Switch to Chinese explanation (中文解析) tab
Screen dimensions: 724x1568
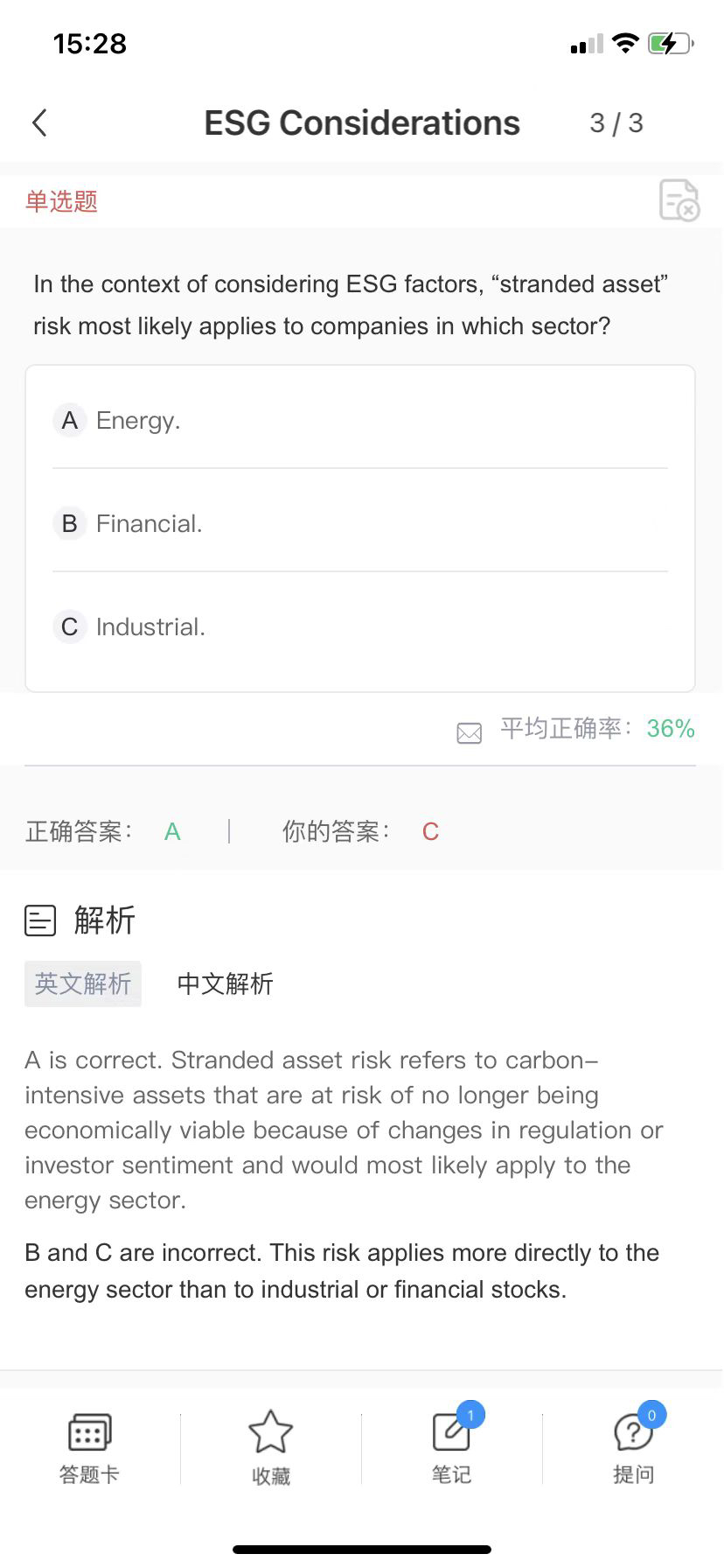click(226, 983)
